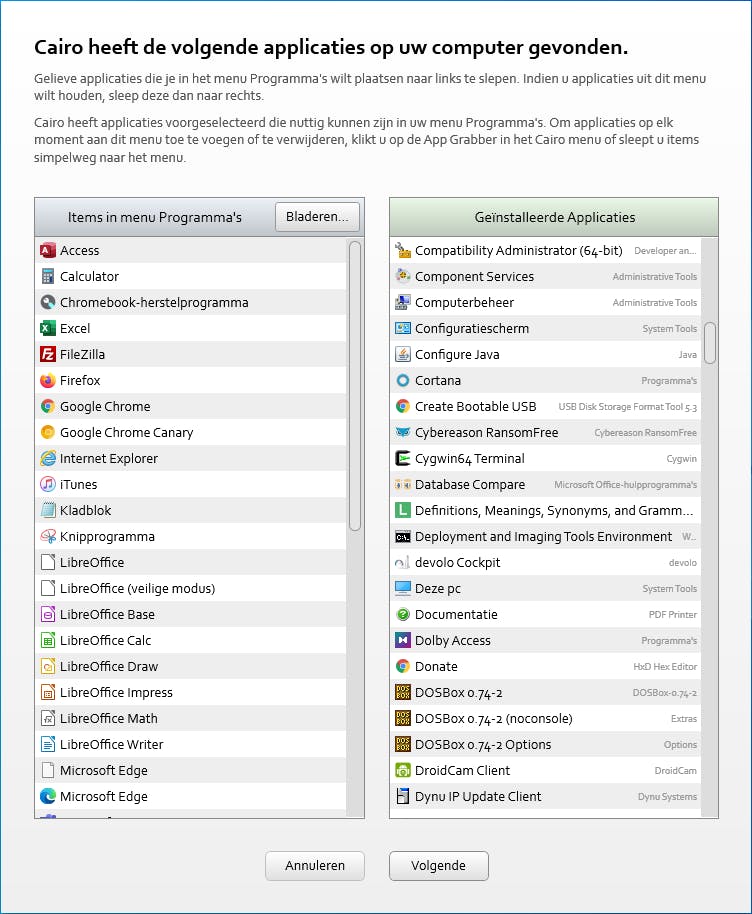
Task: Click the left list's scrollbar thumb
Action: [354, 386]
